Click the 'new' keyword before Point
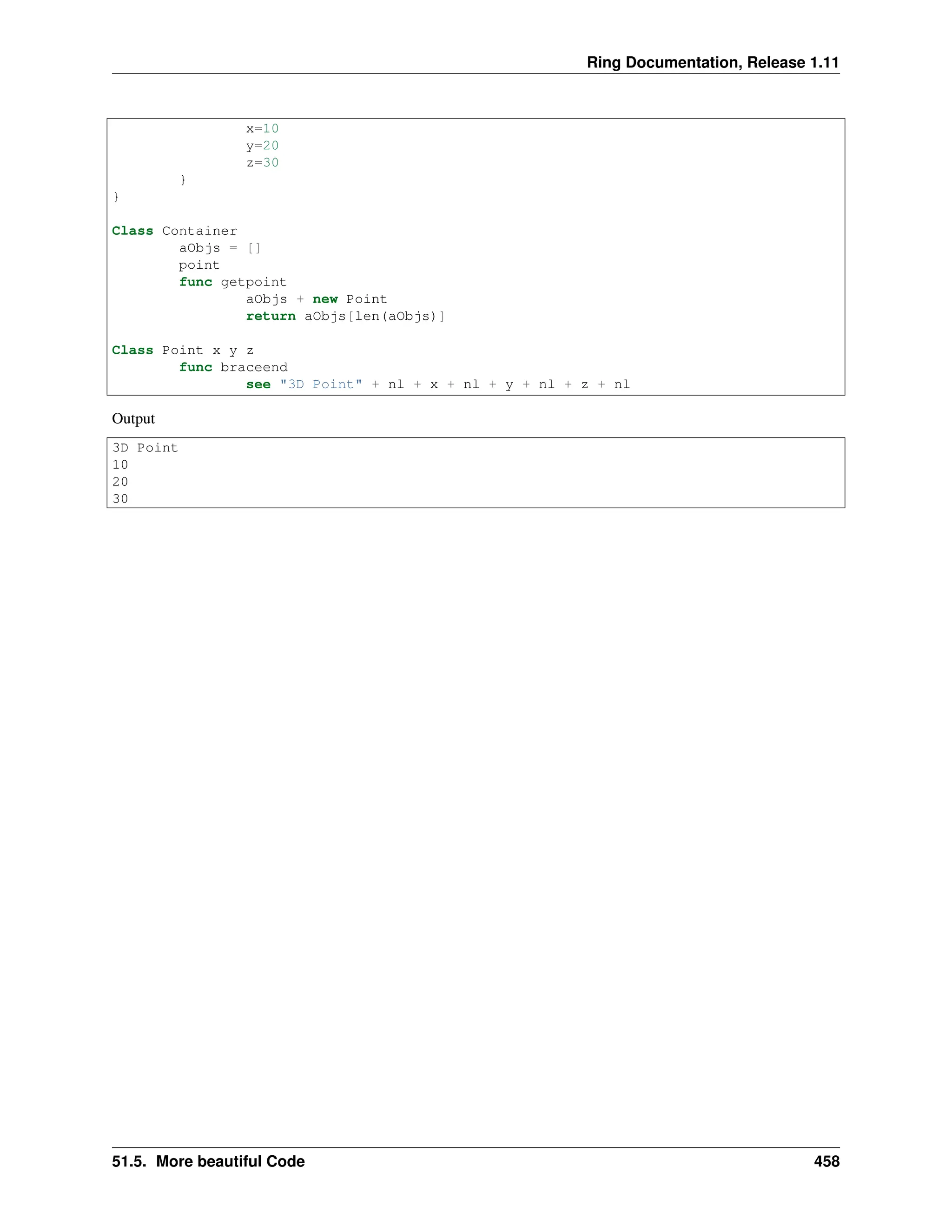This screenshot has width=952, height=1232. pos(325,299)
